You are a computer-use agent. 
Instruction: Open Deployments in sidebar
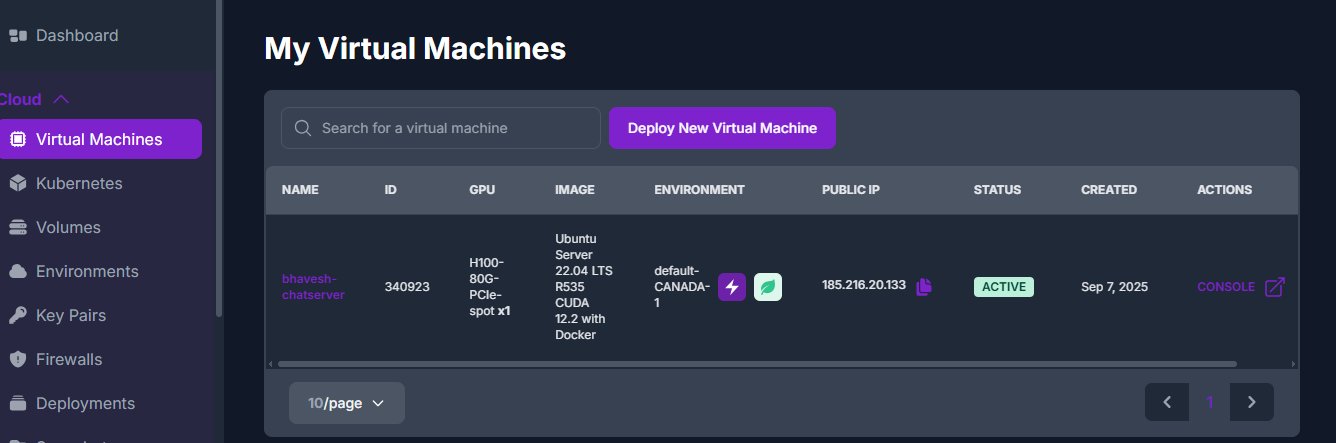click(85, 403)
